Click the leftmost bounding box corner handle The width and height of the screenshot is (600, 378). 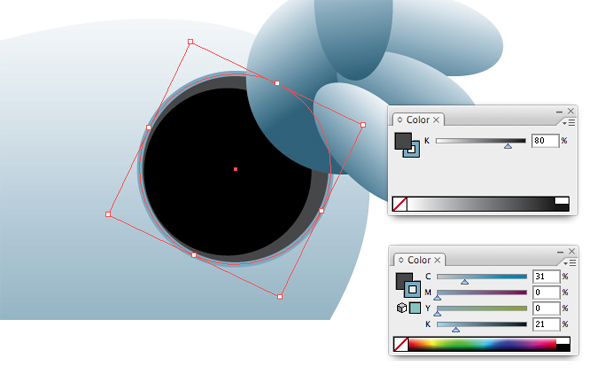coord(108,214)
